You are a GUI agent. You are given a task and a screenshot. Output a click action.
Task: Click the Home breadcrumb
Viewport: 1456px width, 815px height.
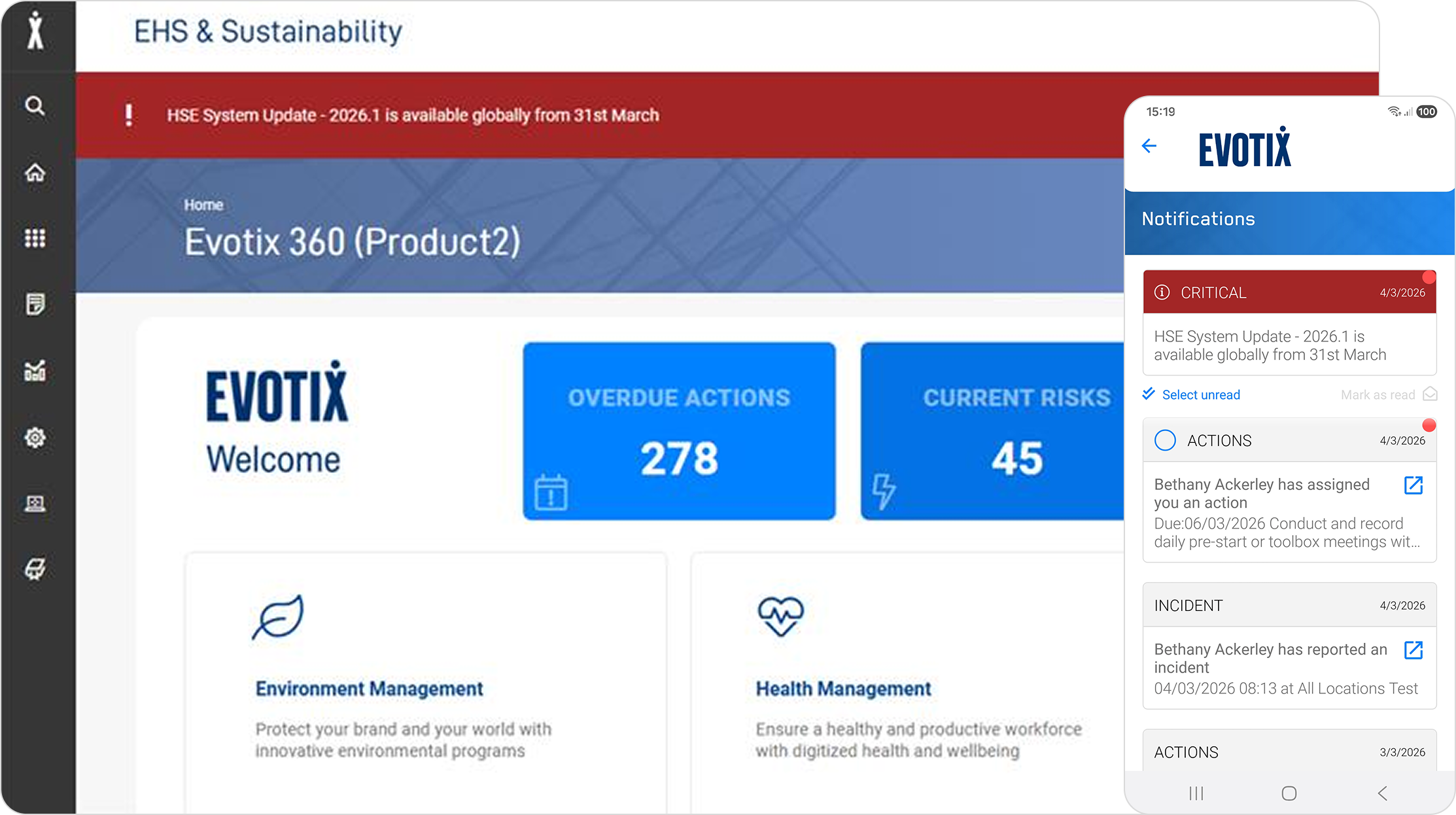coord(203,205)
